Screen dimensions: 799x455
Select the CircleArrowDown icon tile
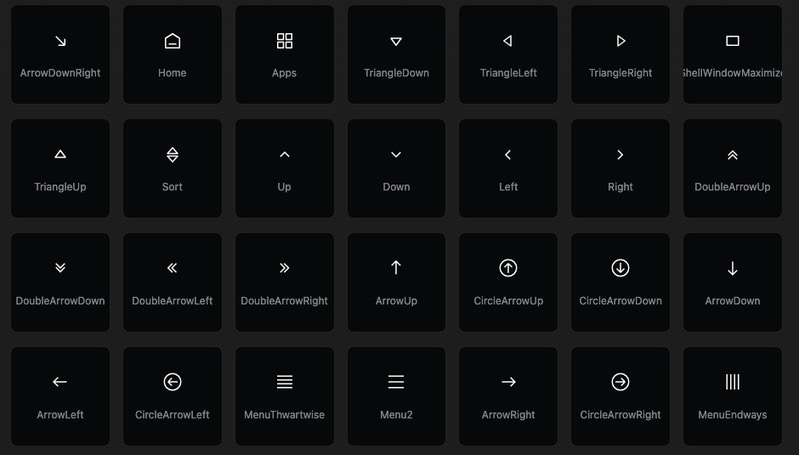coord(620,282)
